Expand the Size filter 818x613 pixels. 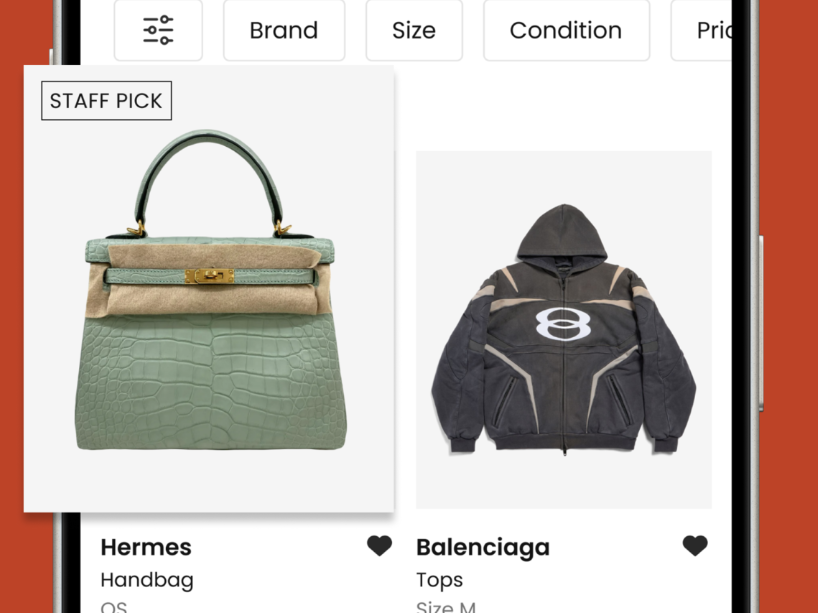(413, 30)
